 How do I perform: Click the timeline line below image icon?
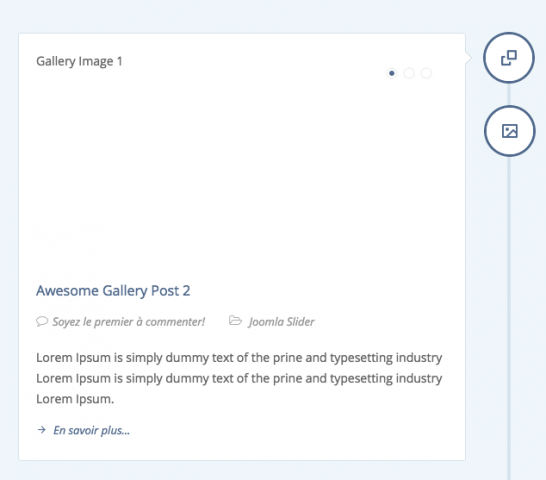click(x=509, y=317)
